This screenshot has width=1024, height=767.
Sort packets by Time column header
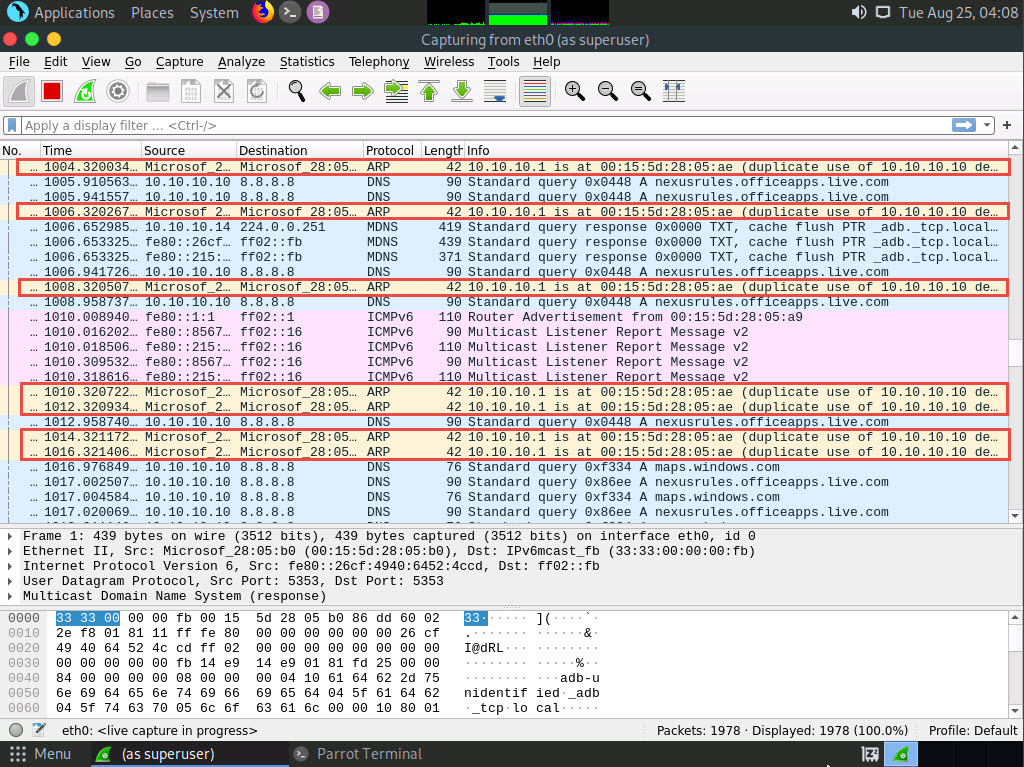click(90, 150)
